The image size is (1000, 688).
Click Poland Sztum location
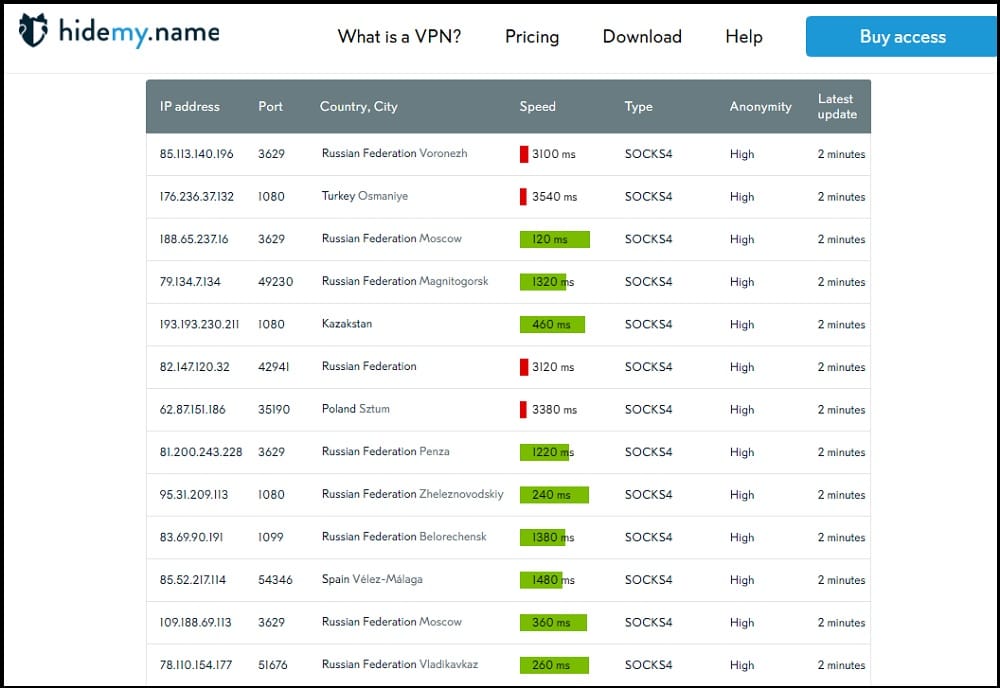click(355, 409)
